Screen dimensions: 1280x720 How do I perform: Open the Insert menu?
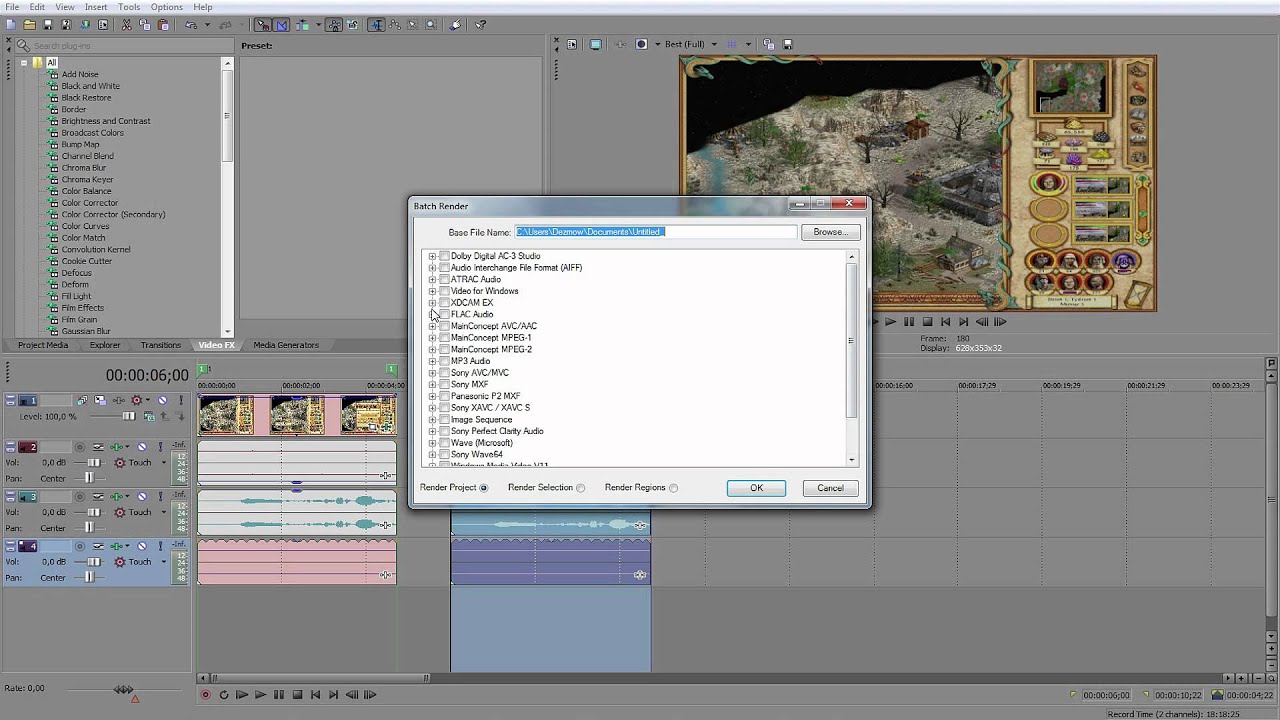tap(96, 7)
